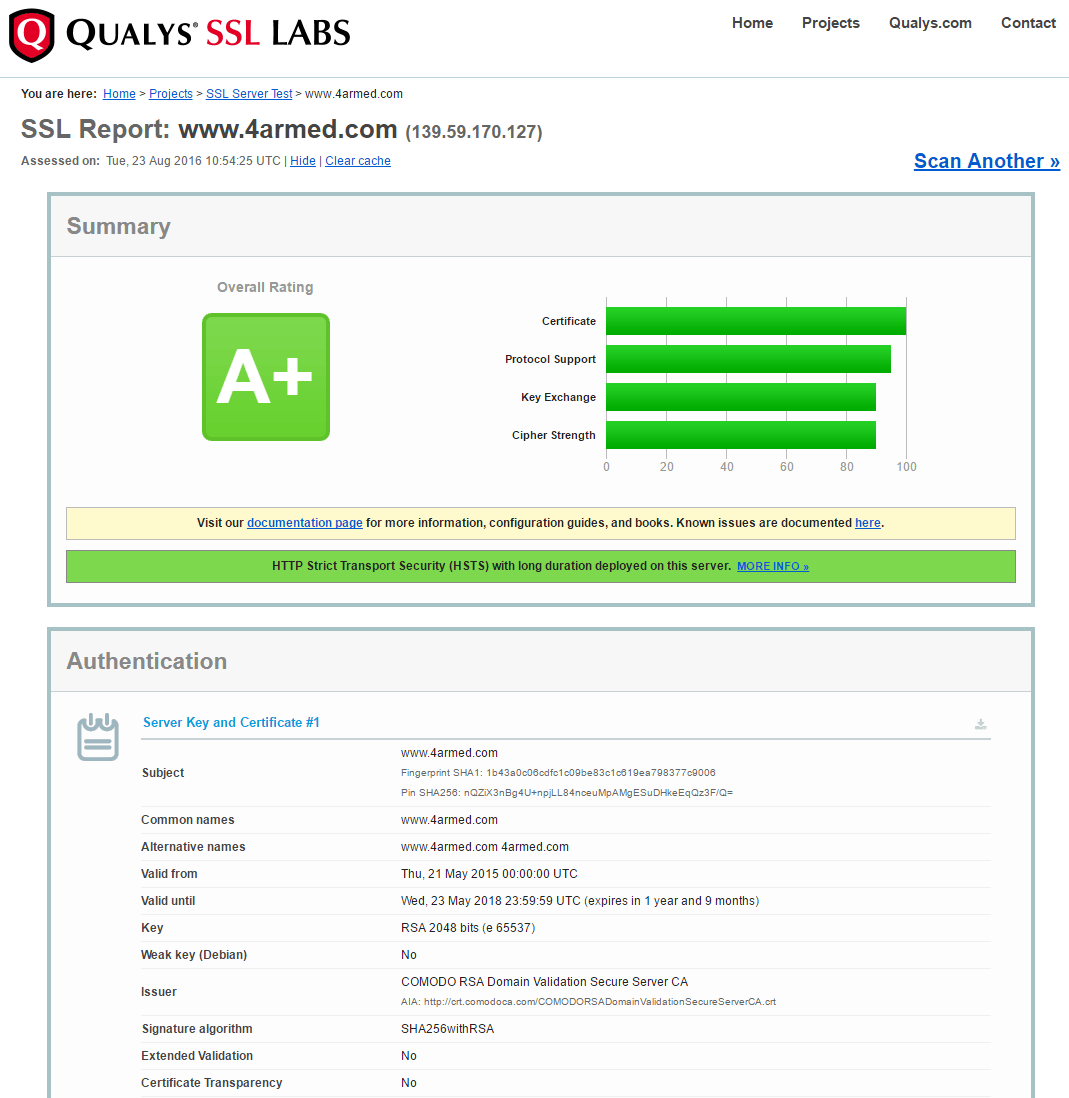The image size is (1069, 1098).
Task: Click the Weak key (Debian) label
Action: (194, 955)
